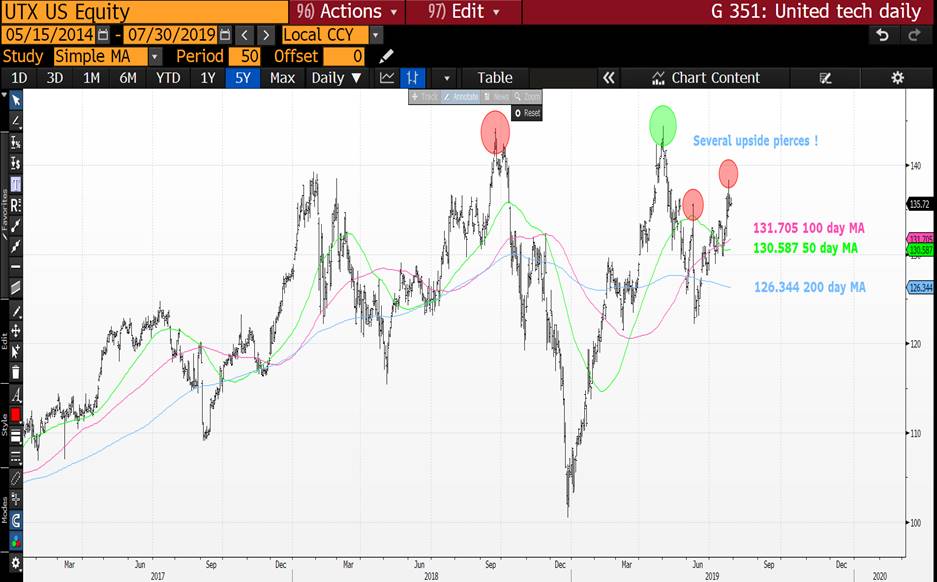This screenshot has width=937, height=582.
Task: Click the edit note icon near Chart Content
Action: click(826, 78)
